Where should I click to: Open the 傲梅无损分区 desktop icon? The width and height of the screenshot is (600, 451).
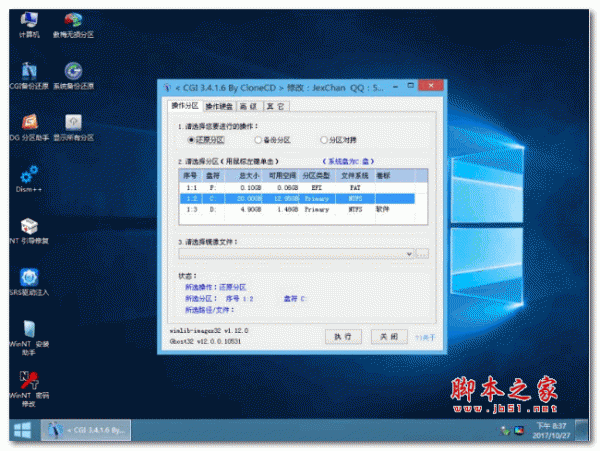pyautogui.click(x=73, y=25)
